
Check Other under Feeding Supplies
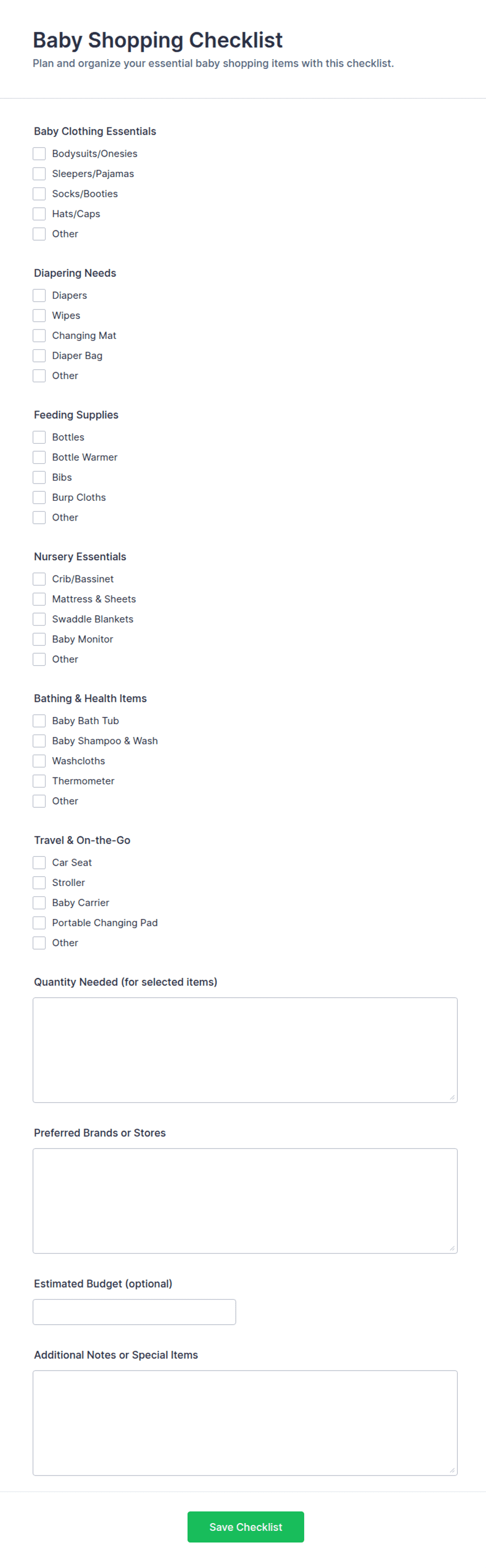[39, 517]
